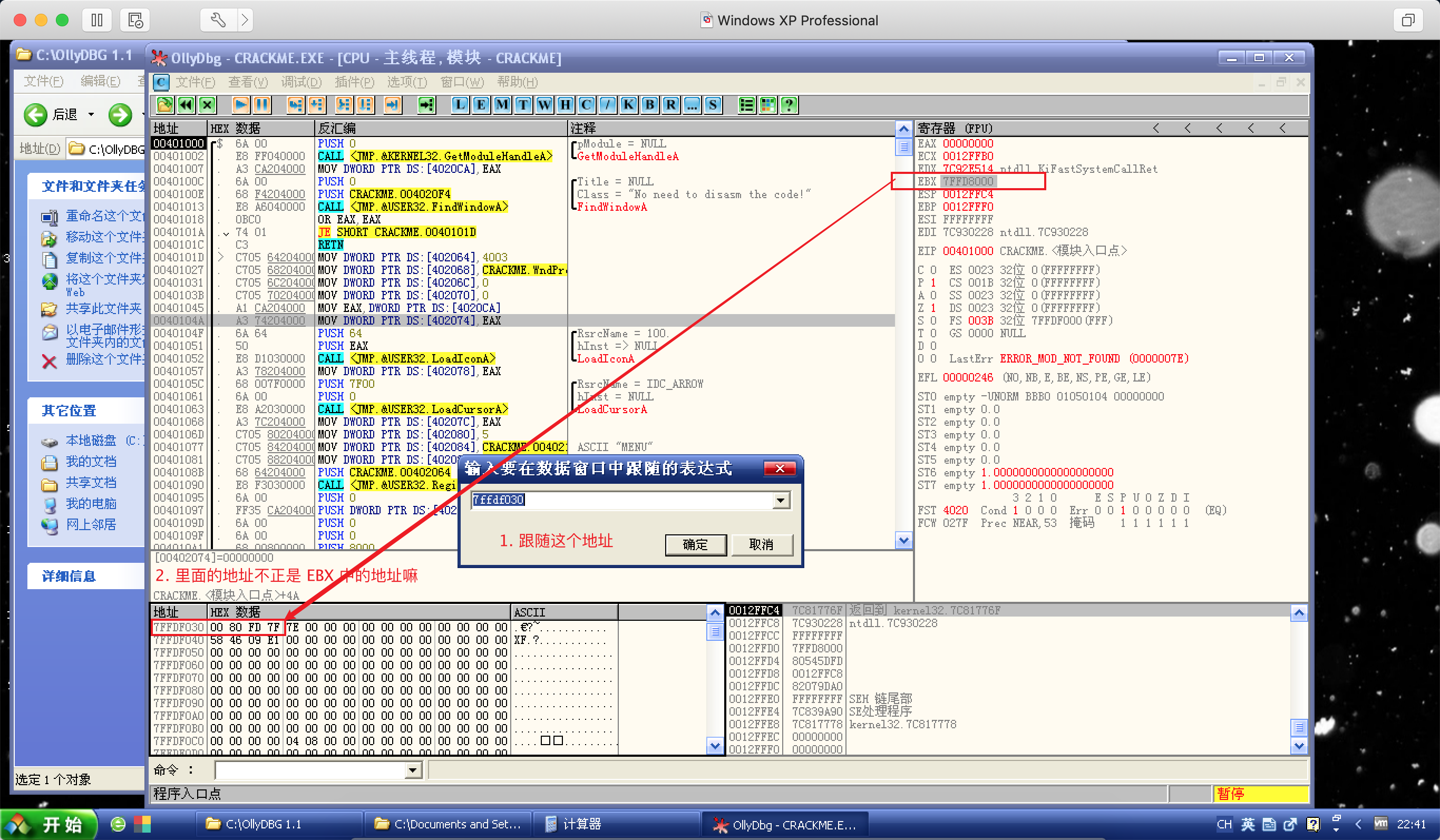The width and height of the screenshot is (1440, 840).
Task: Click the 确定 button in the dialog
Action: pos(695,544)
